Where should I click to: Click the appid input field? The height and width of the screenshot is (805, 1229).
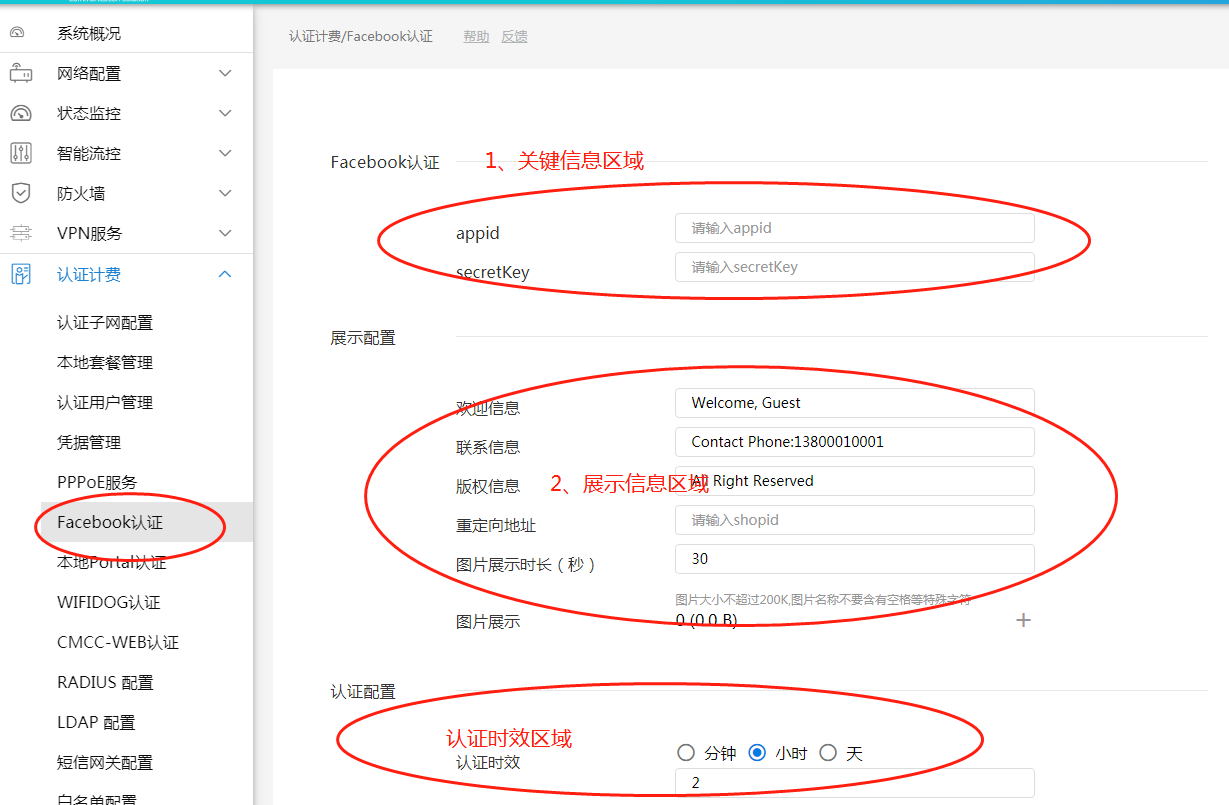[854, 228]
